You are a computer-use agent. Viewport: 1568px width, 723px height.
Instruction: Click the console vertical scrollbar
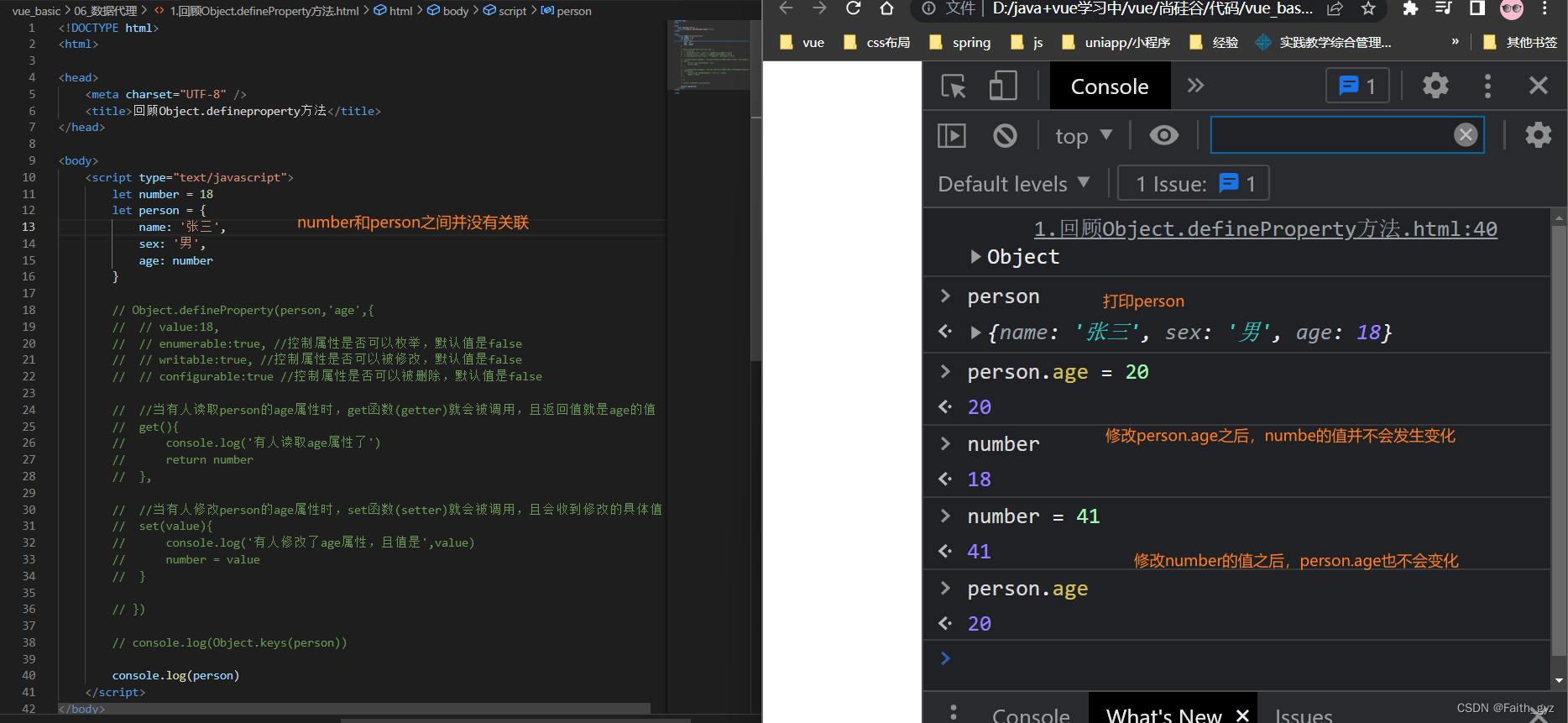[1559, 440]
